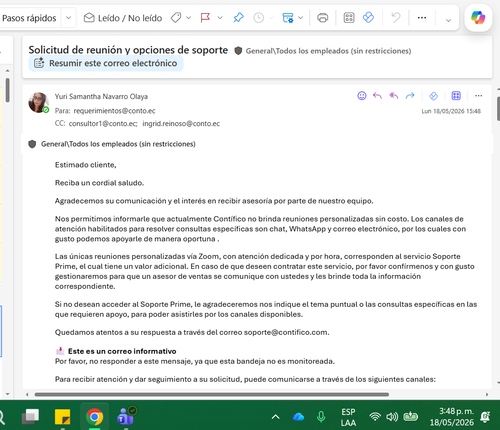Open the snooze clock dropdown arrow
The height and width of the screenshot is (430, 500).
[271, 18]
